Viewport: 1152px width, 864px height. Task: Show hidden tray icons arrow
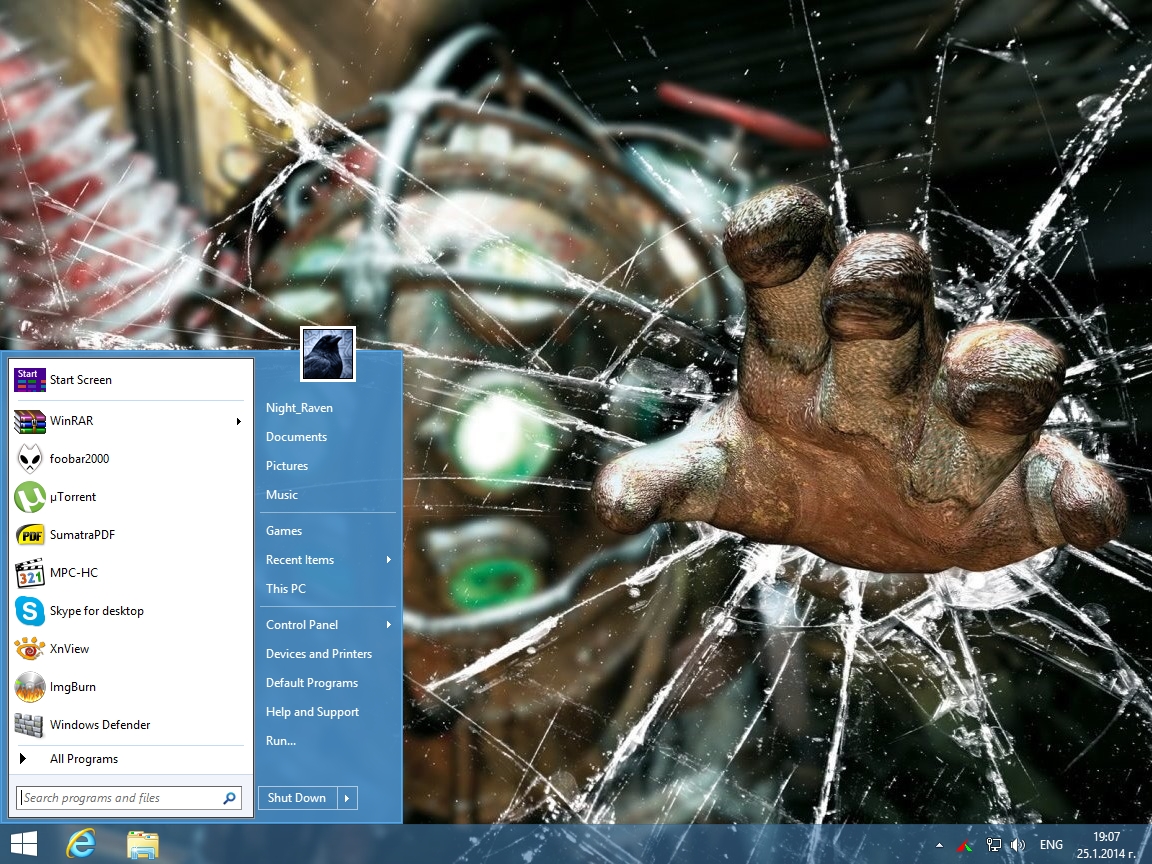940,846
